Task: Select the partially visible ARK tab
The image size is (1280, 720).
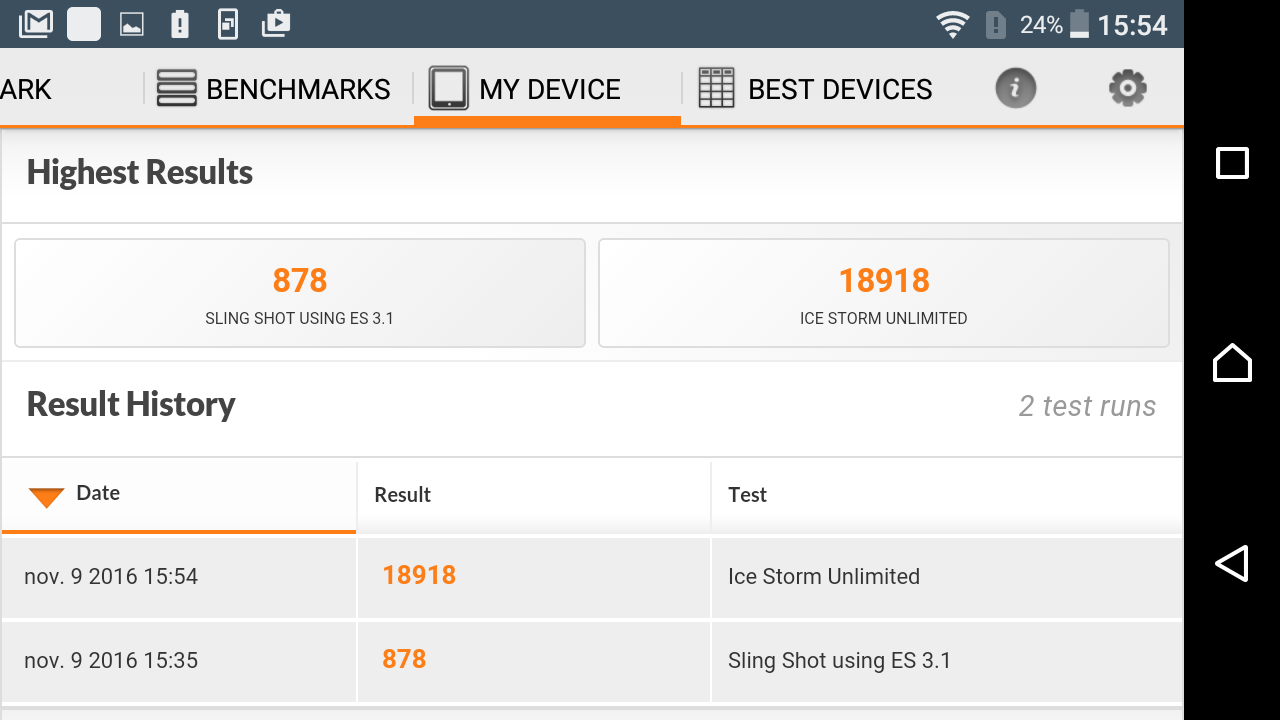Action: pyautogui.click(x=26, y=89)
